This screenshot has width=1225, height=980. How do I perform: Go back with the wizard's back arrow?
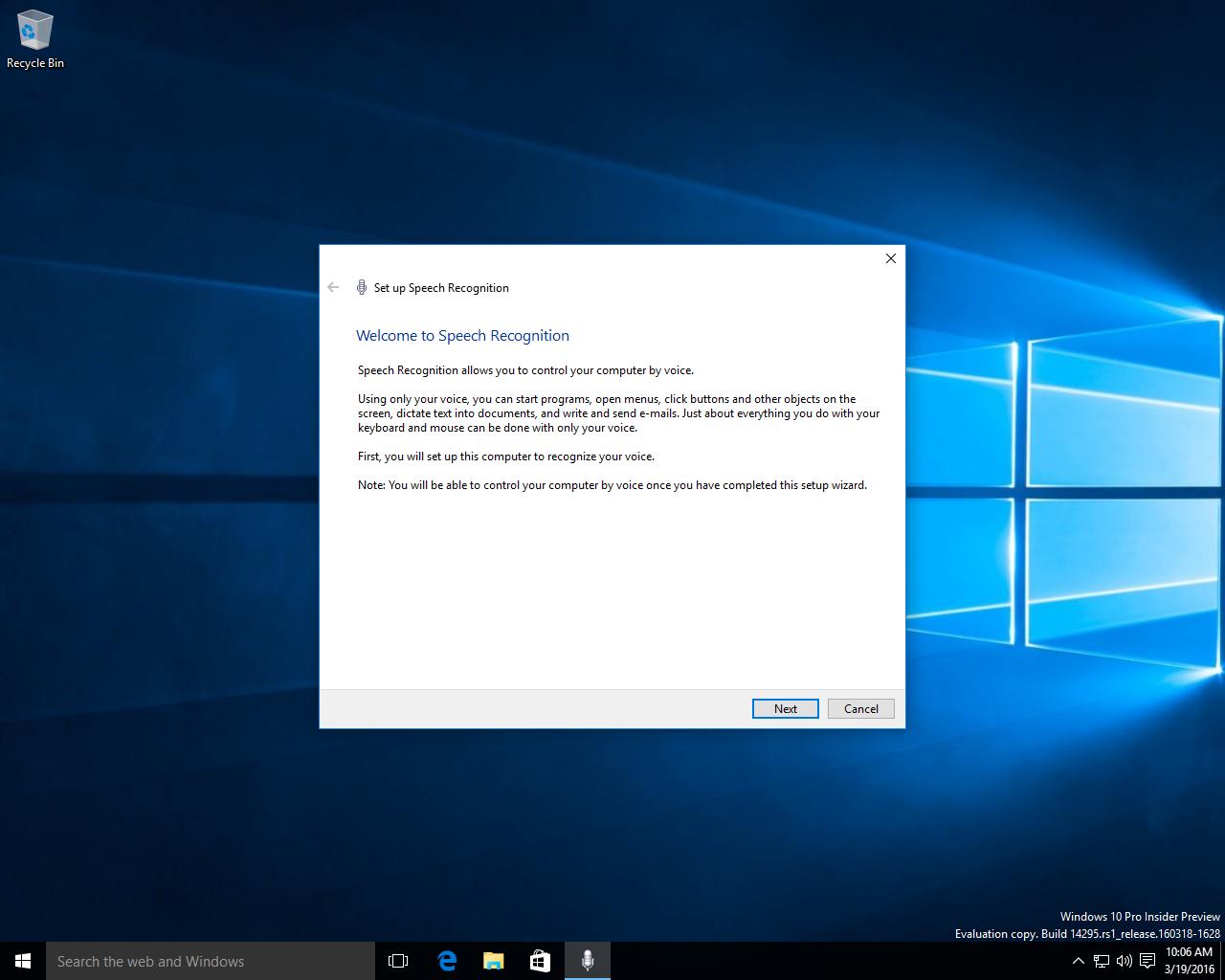[333, 287]
